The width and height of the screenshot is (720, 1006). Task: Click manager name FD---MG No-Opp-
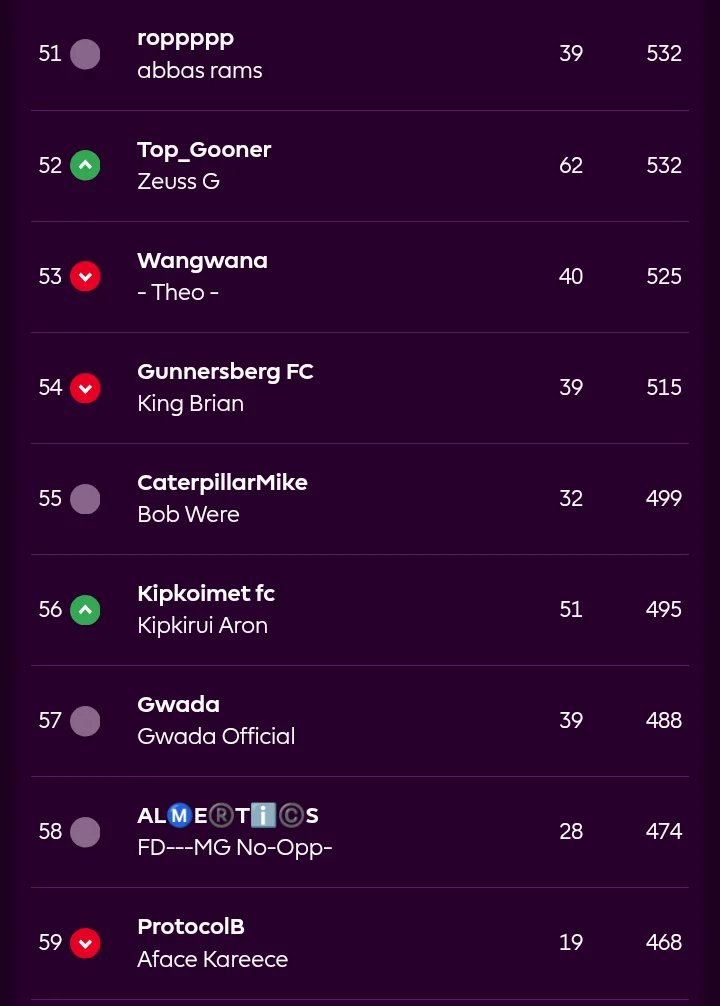(234, 848)
